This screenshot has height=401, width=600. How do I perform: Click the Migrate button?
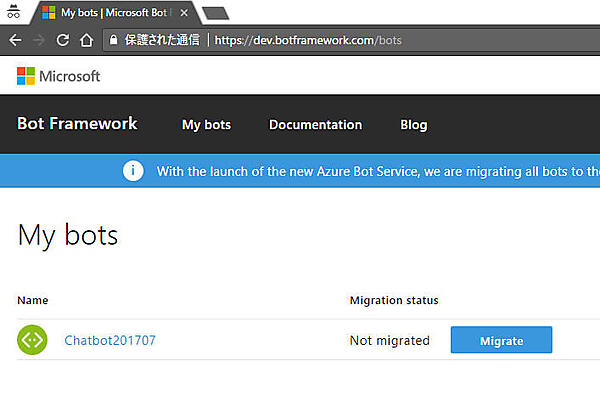[501, 340]
